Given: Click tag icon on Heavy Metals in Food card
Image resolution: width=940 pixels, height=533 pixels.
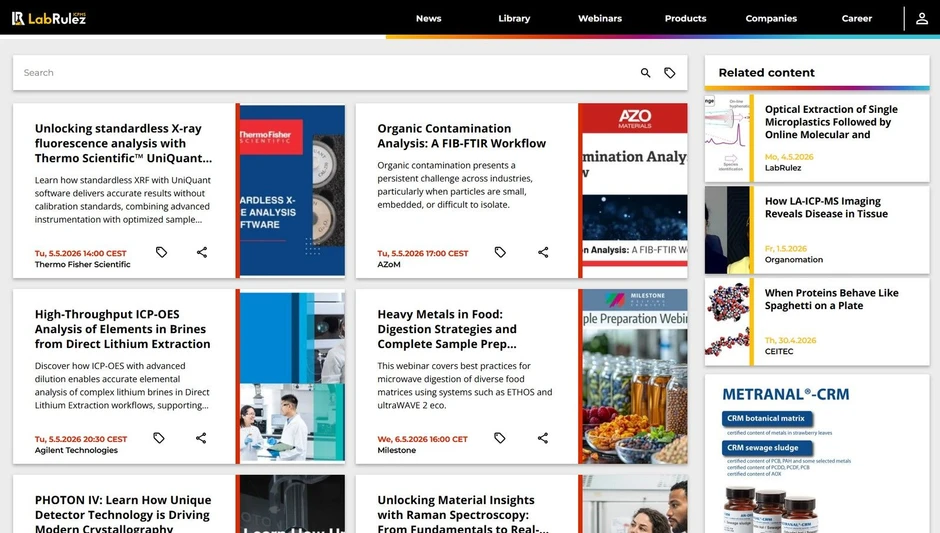Looking at the screenshot, I should click(499, 438).
